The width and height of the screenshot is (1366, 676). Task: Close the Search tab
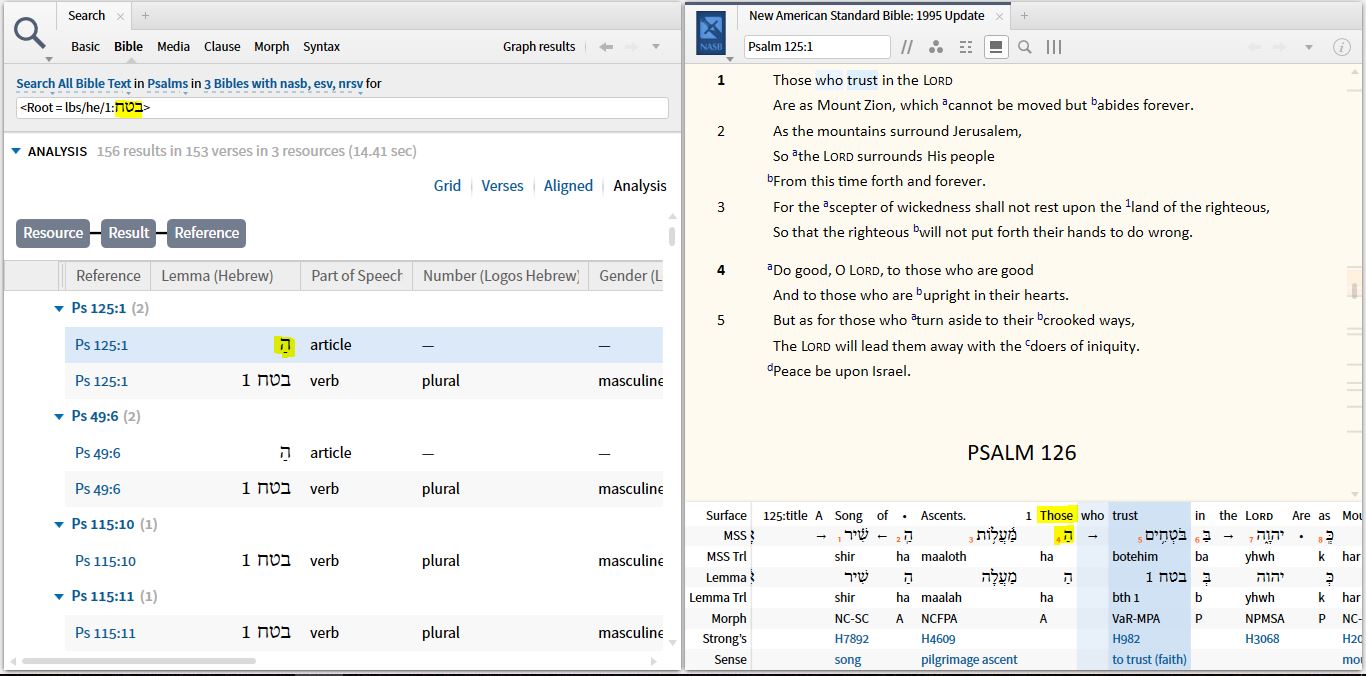click(x=121, y=16)
